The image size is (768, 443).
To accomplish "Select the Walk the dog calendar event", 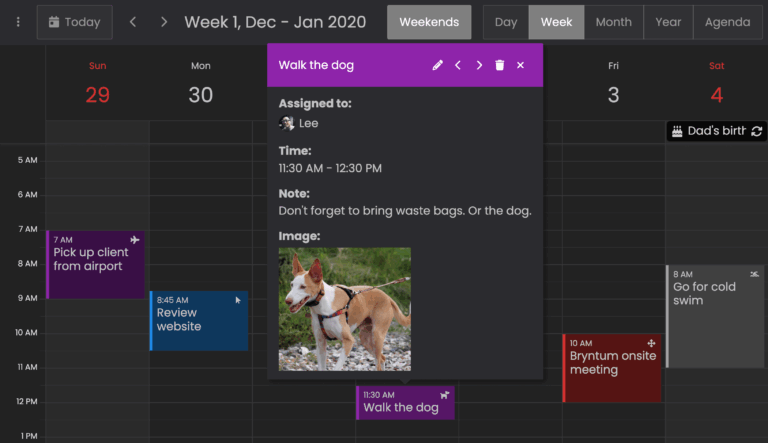I will 406,402.
